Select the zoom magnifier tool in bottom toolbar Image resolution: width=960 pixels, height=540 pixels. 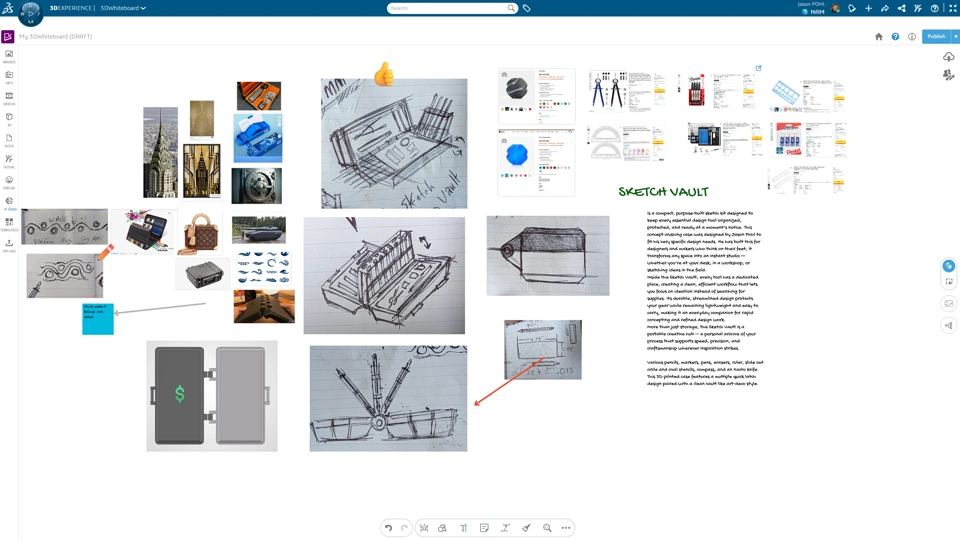[x=547, y=528]
